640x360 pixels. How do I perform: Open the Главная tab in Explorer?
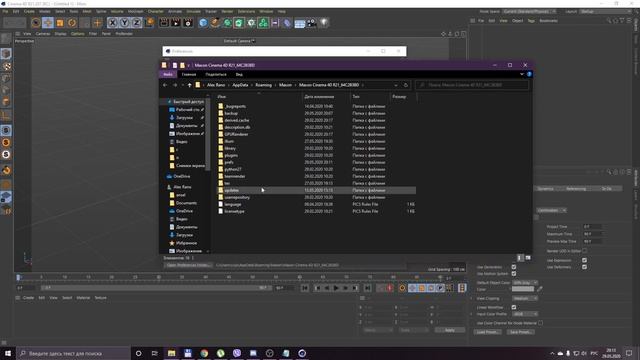tap(189, 74)
